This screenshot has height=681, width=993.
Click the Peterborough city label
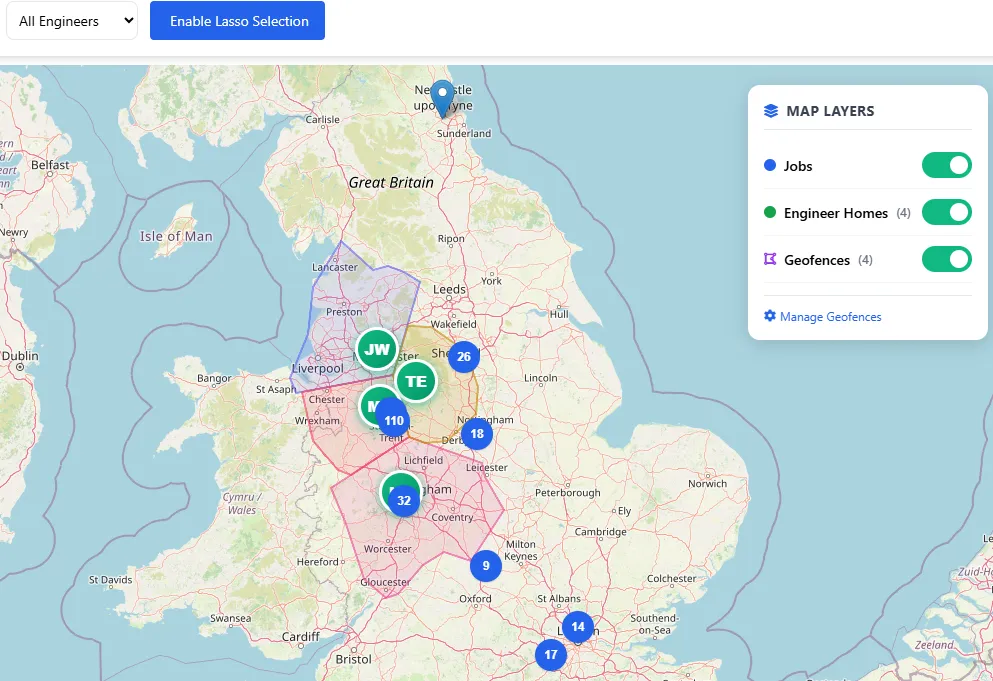(567, 493)
